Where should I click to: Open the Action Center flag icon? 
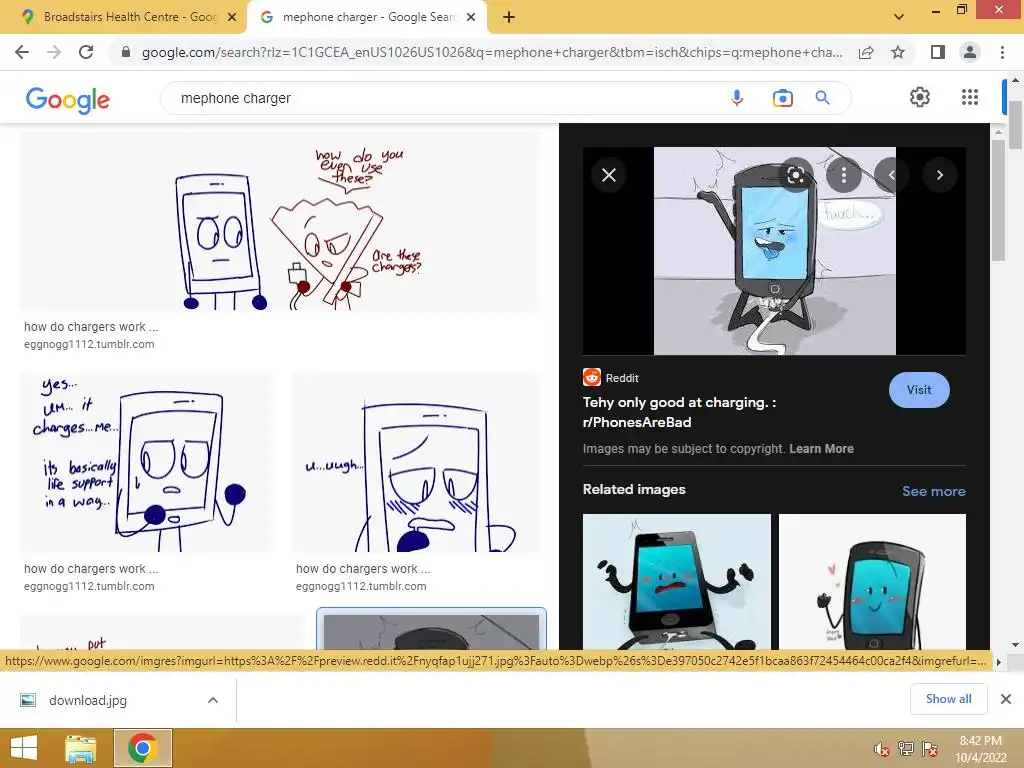(930, 749)
